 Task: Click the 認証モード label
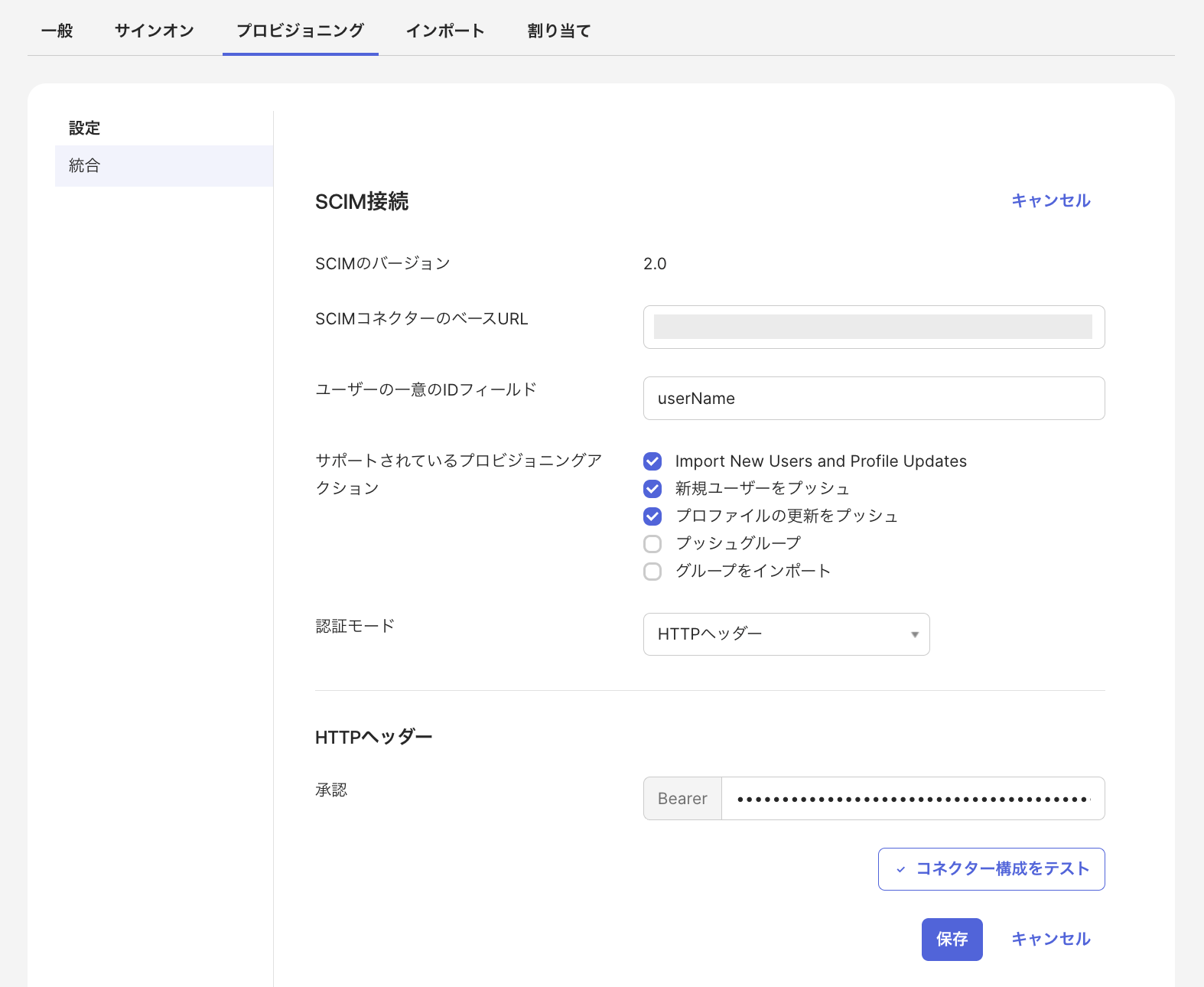(355, 626)
